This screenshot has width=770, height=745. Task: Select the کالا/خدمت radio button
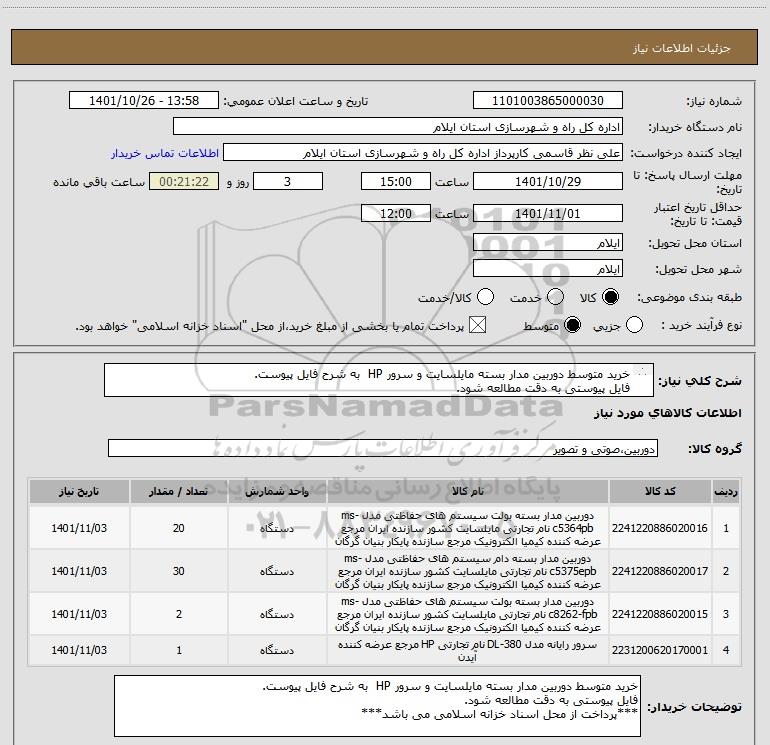point(486,297)
